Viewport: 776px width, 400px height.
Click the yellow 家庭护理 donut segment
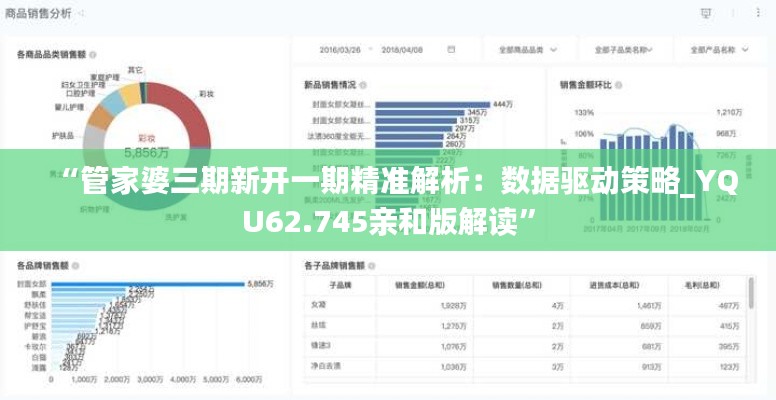click(x=131, y=95)
